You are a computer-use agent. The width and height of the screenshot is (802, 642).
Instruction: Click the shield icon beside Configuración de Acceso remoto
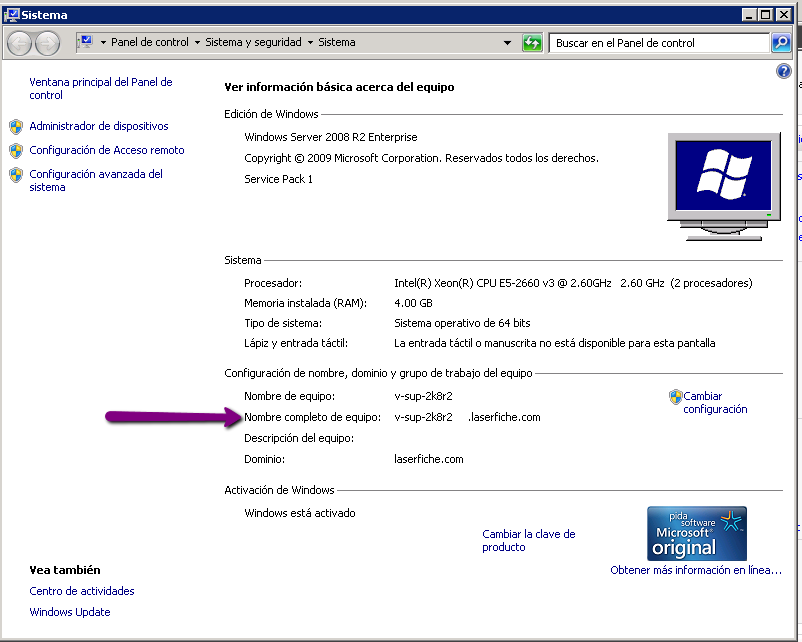coord(16,150)
